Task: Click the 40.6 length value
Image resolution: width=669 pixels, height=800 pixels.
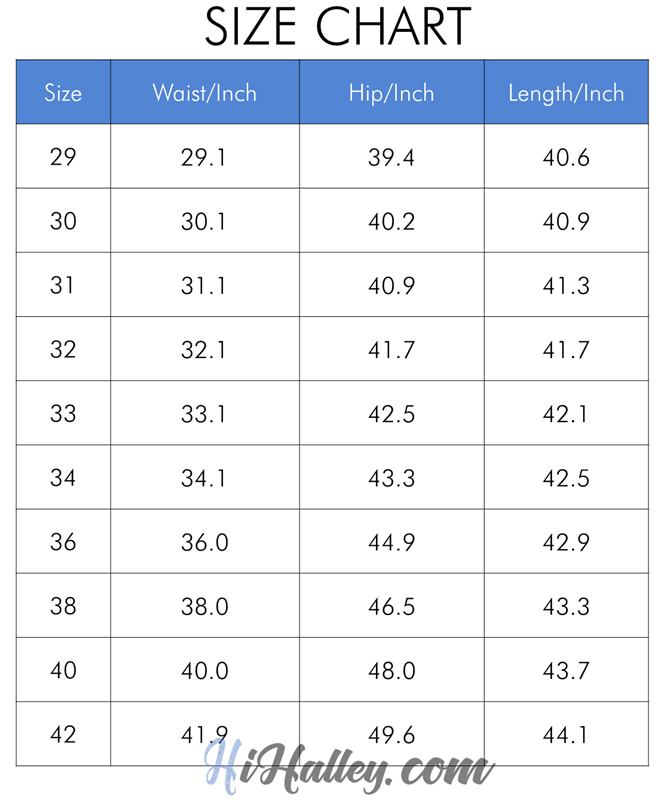Action: 566,157
